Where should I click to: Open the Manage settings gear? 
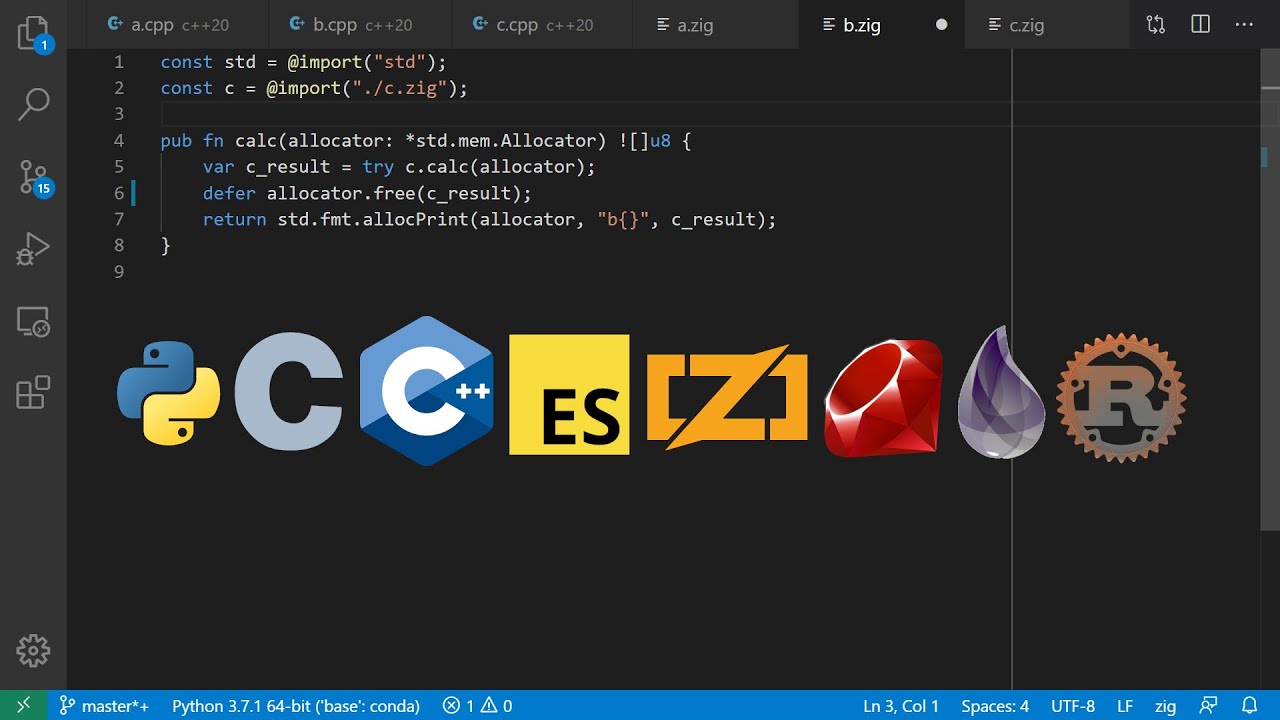click(x=33, y=650)
